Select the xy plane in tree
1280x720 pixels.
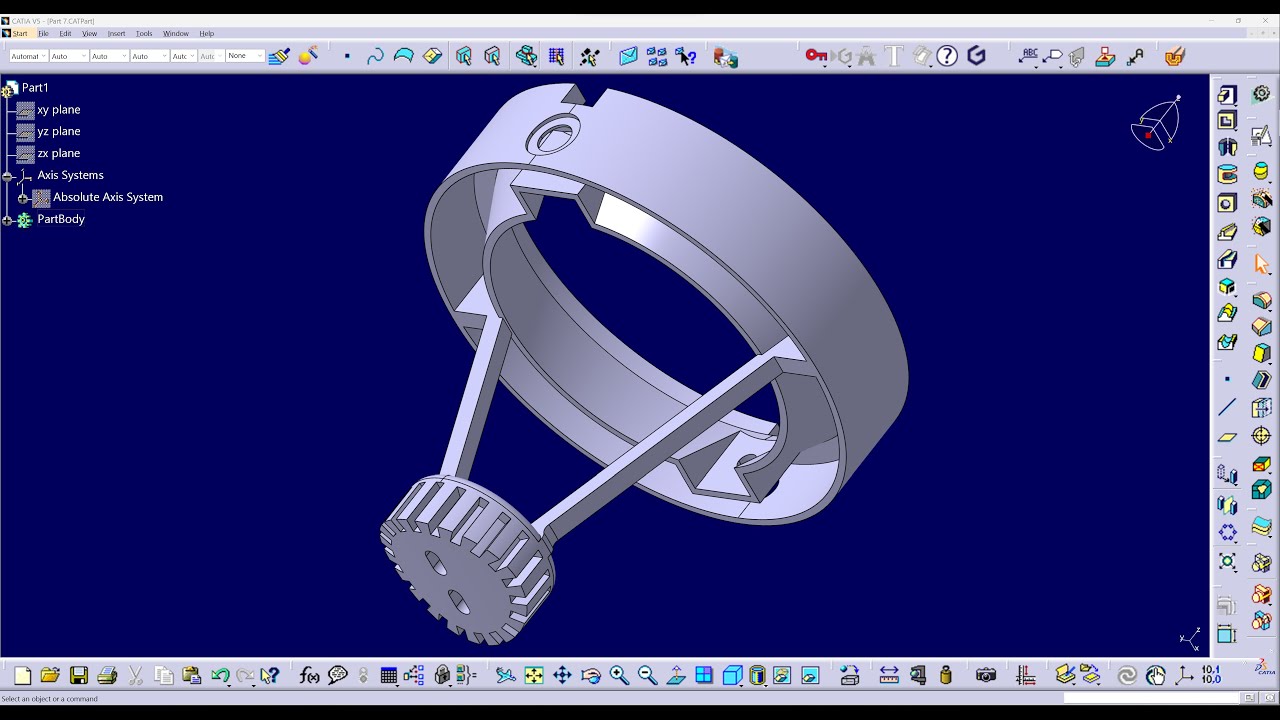59,110
